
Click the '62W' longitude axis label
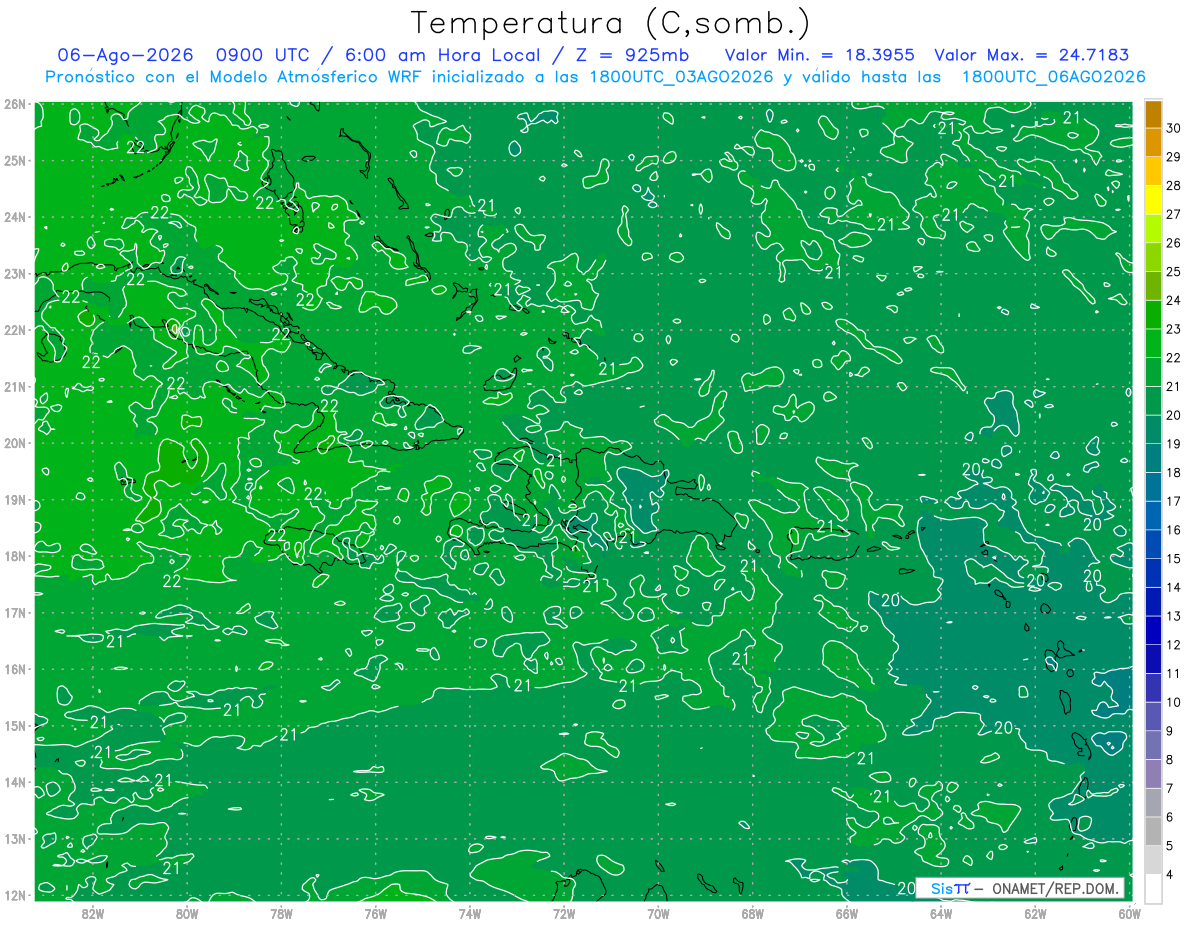point(1036,913)
